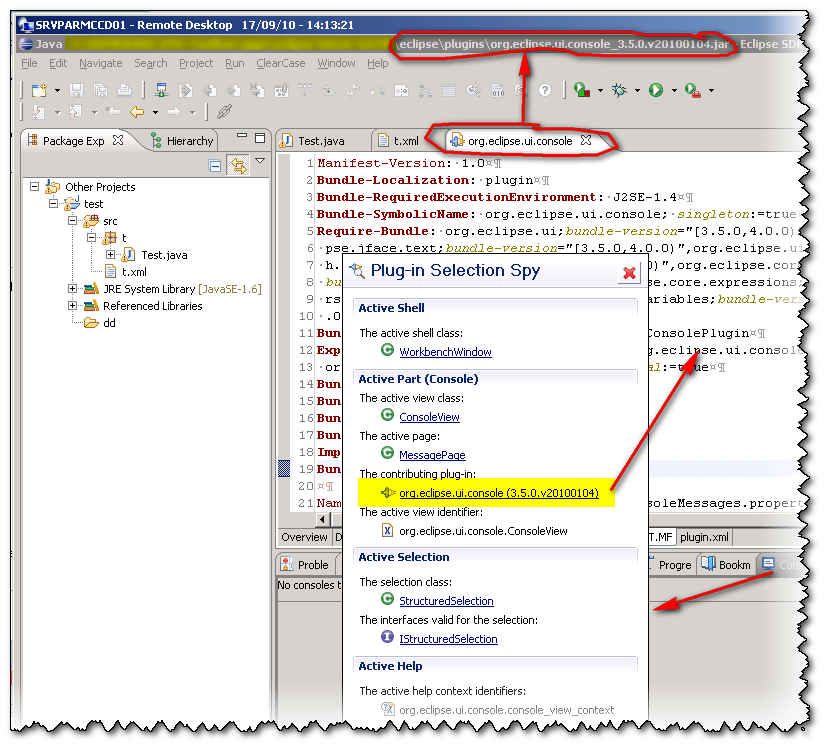Viewport: 827px width, 749px height.
Task: Click the ConsoleView hyperlink in Plug-in Spy
Action: pos(430,417)
